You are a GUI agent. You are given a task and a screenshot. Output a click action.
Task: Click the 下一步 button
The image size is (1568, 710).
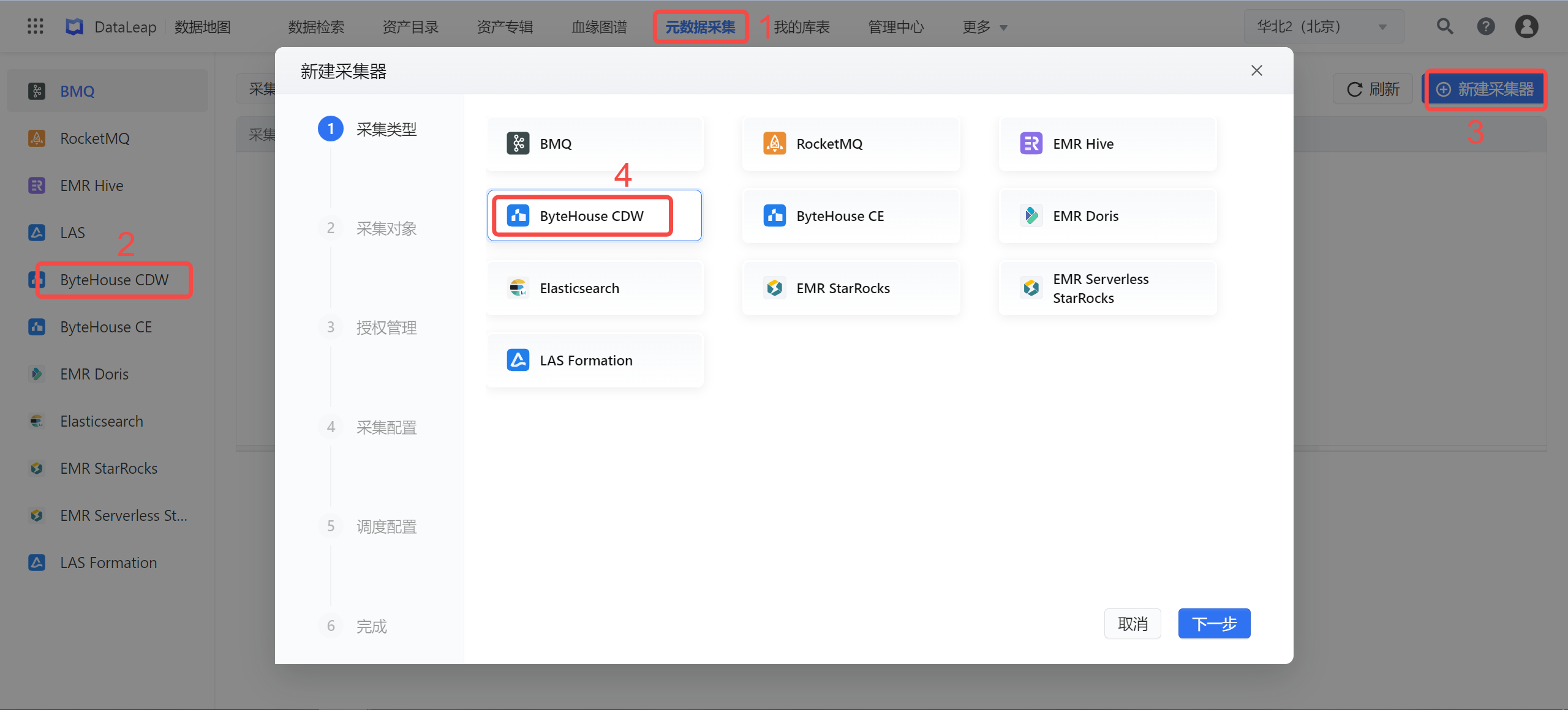coord(1214,624)
